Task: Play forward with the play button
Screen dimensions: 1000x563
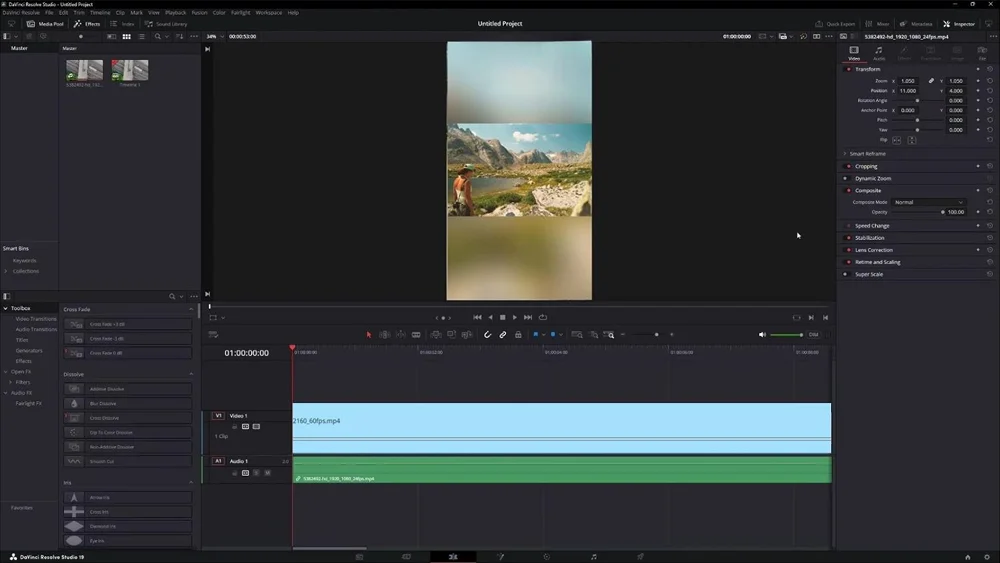Action: 515,317
